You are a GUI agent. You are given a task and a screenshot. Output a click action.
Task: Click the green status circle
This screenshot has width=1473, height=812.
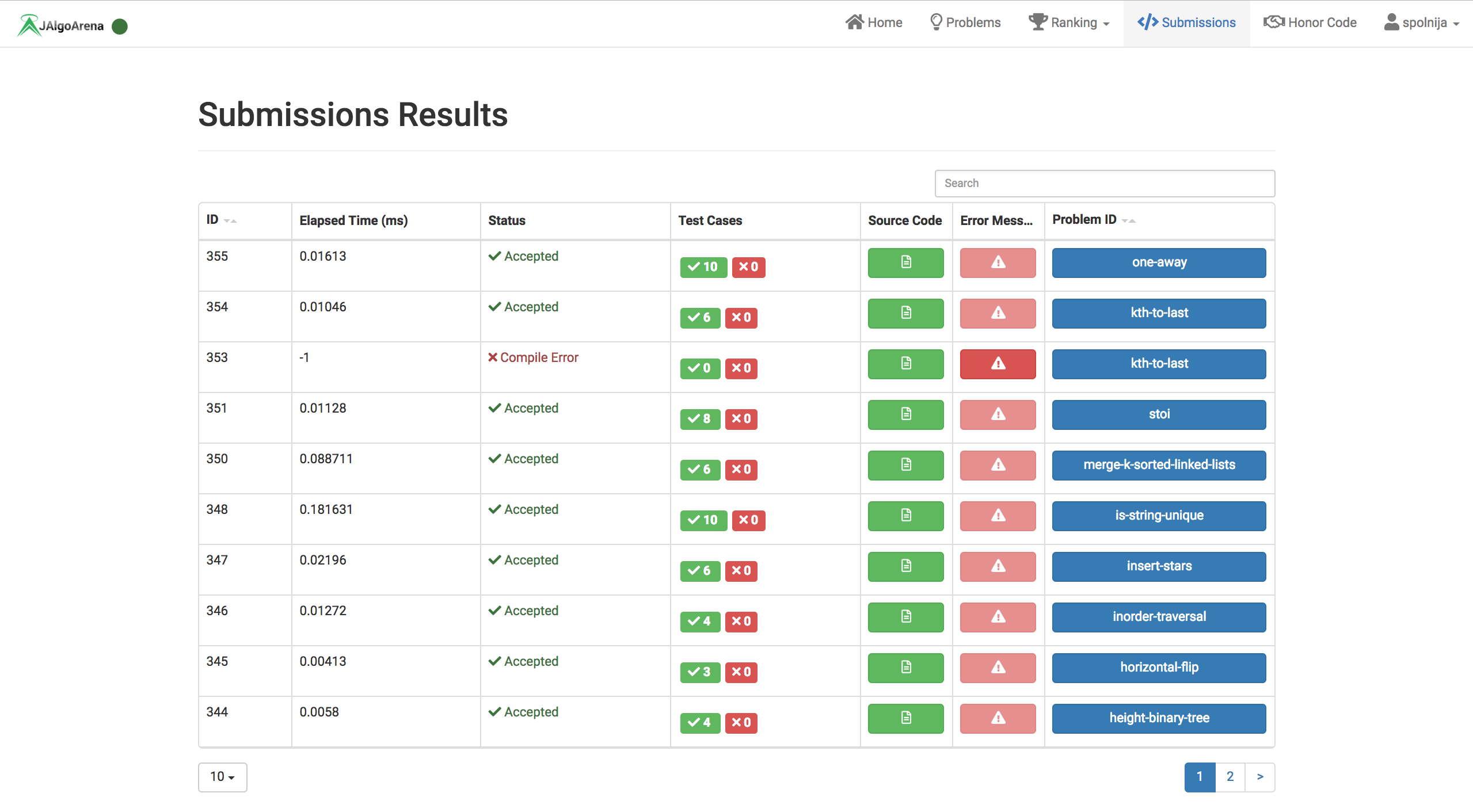tap(120, 26)
